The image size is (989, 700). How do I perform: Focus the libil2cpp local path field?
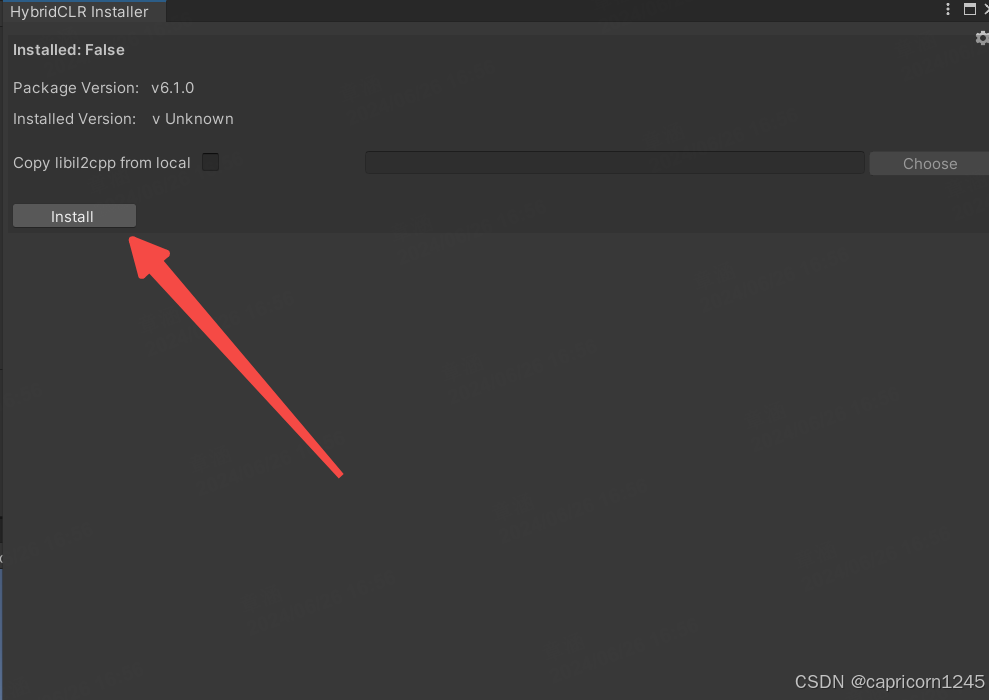(x=614, y=163)
